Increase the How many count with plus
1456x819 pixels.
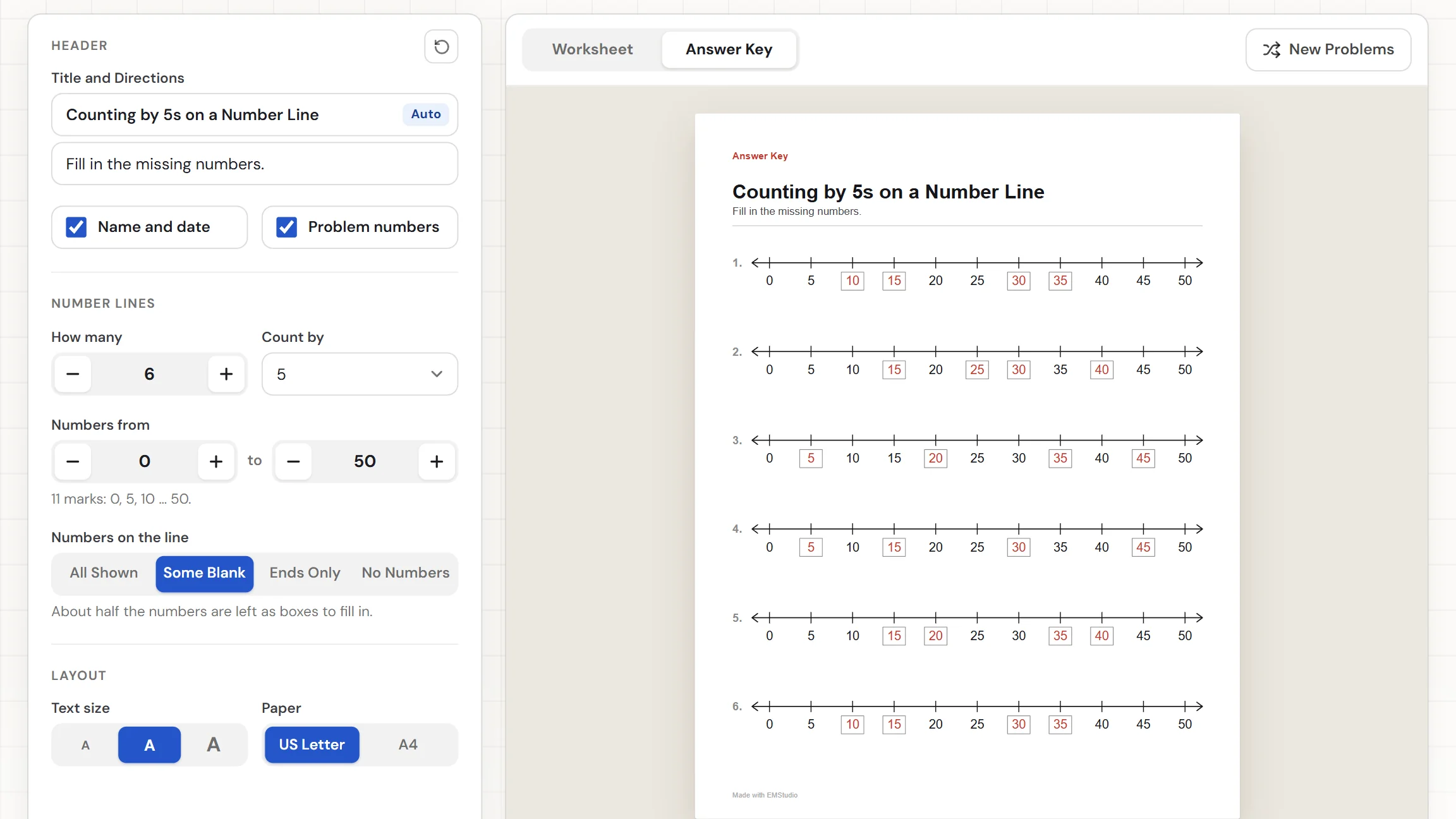click(226, 374)
